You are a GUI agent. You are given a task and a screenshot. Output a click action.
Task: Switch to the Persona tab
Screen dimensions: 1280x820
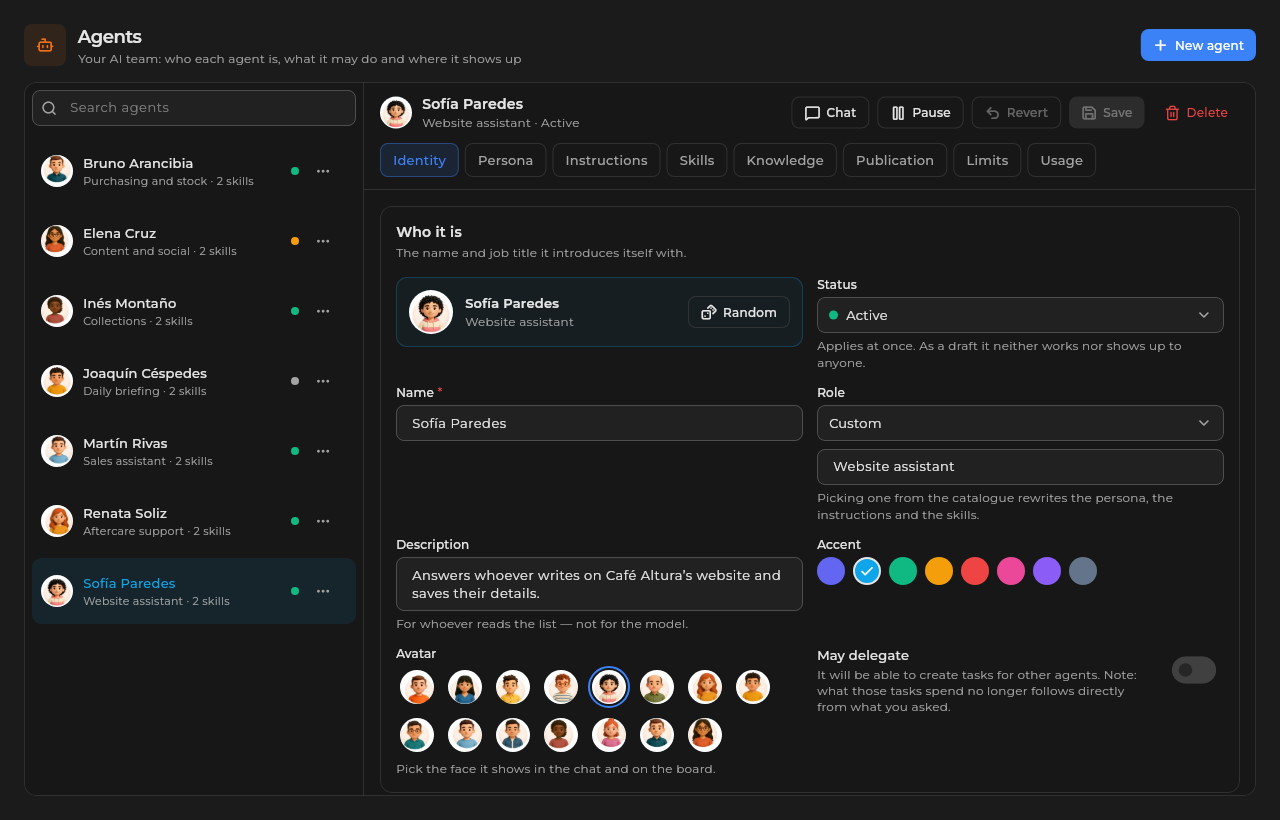(505, 160)
